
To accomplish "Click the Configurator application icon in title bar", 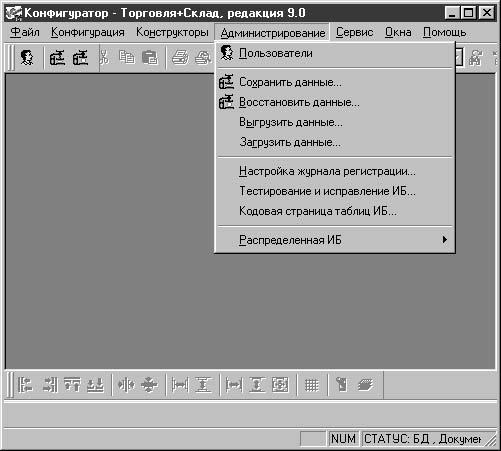I will 14,13.
